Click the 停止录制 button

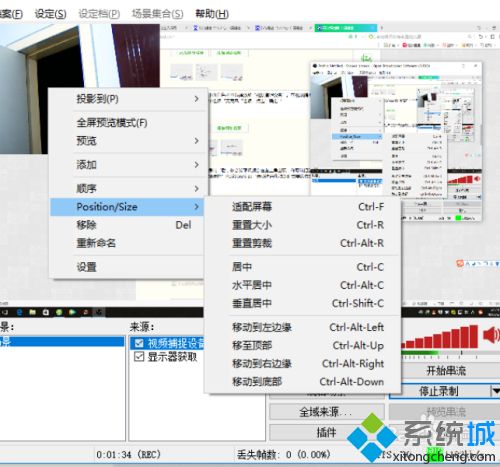[x=440, y=391]
